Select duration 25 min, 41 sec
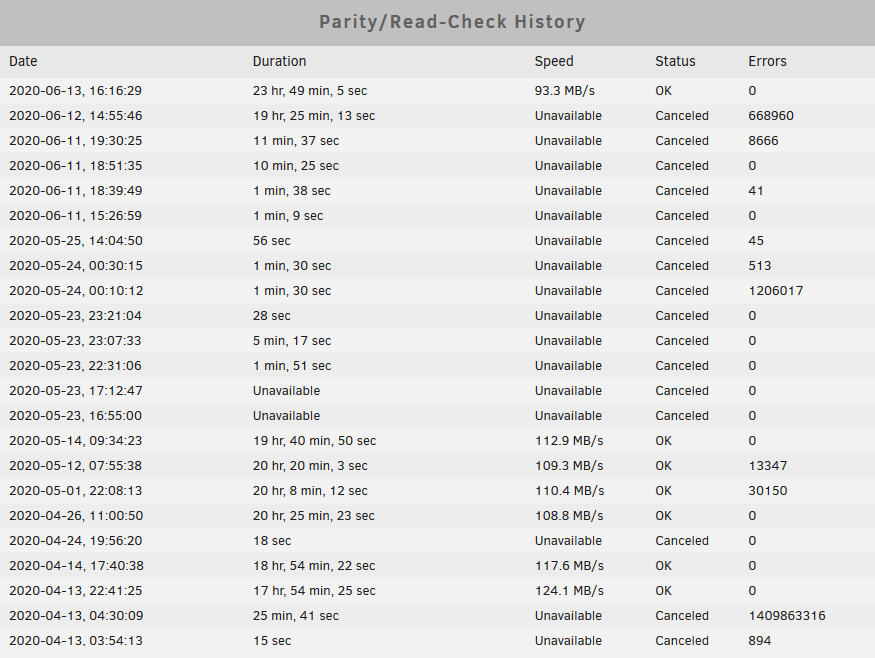 pyautogui.click(x=296, y=616)
